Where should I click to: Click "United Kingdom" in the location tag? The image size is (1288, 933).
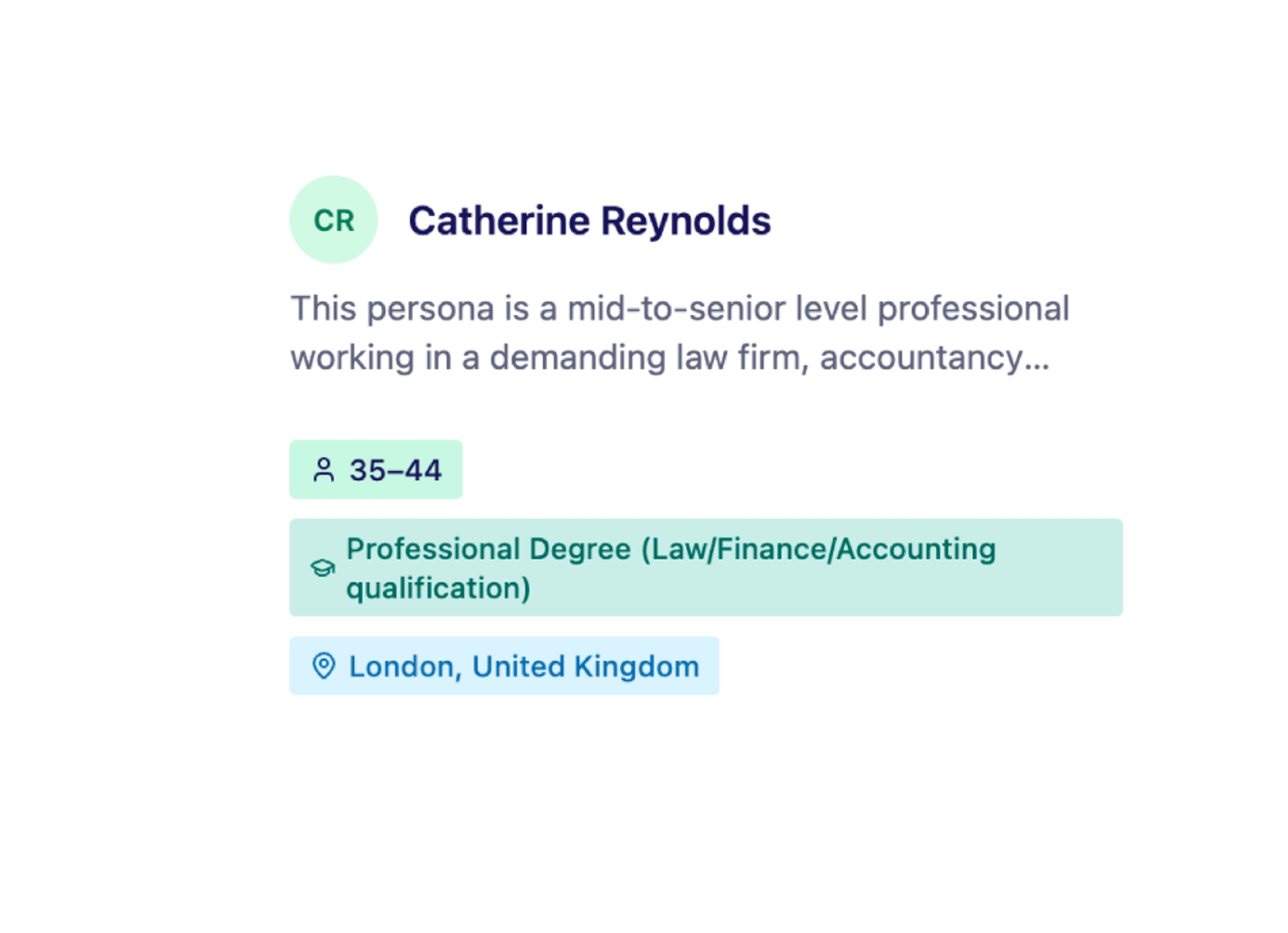click(x=585, y=666)
